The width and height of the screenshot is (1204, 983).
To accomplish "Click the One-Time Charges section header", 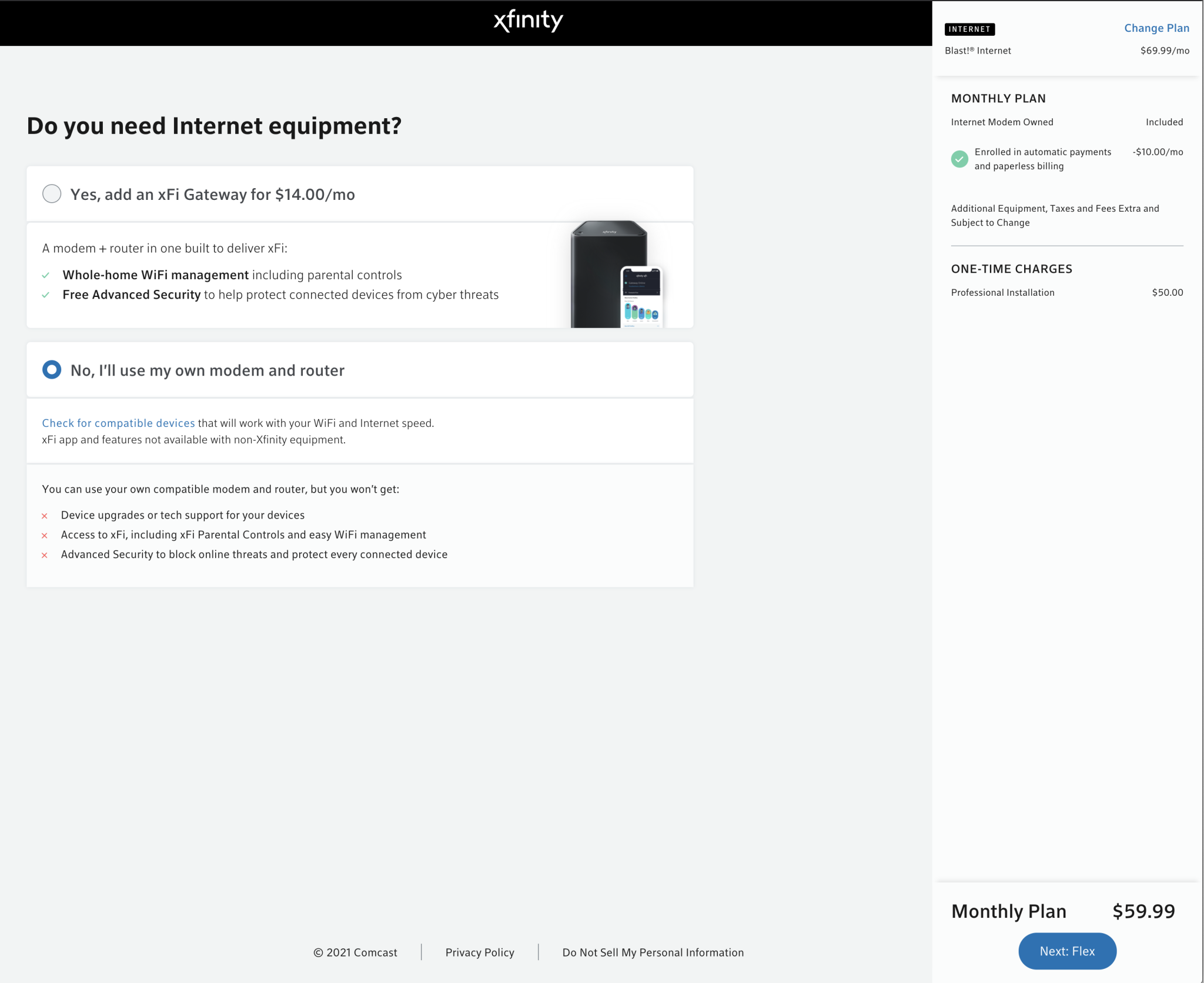I will 1011,269.
